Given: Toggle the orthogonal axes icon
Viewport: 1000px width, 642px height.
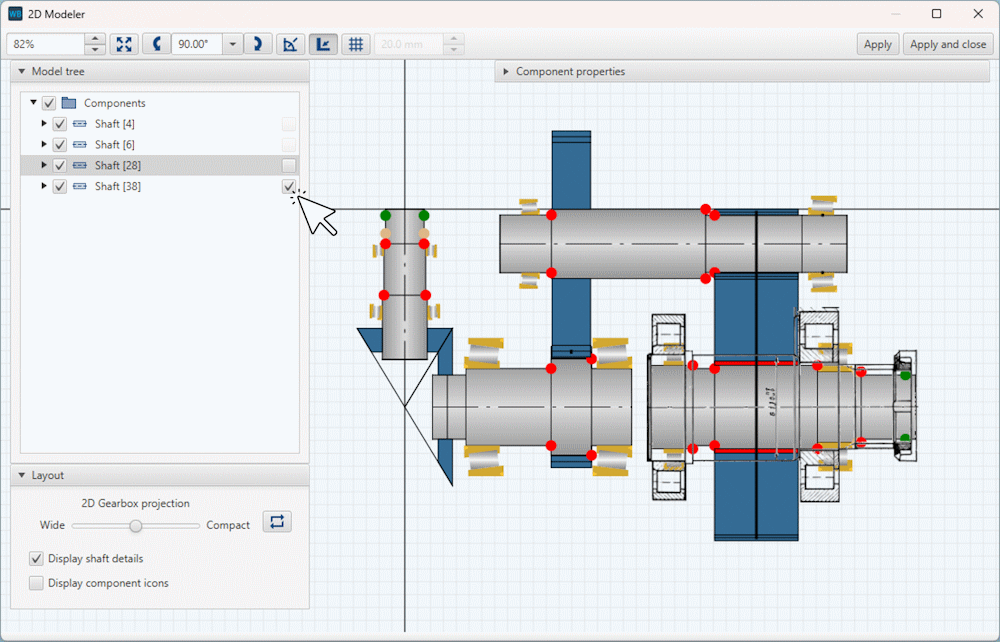Looking at the screenshot, I should coord(323,44).
